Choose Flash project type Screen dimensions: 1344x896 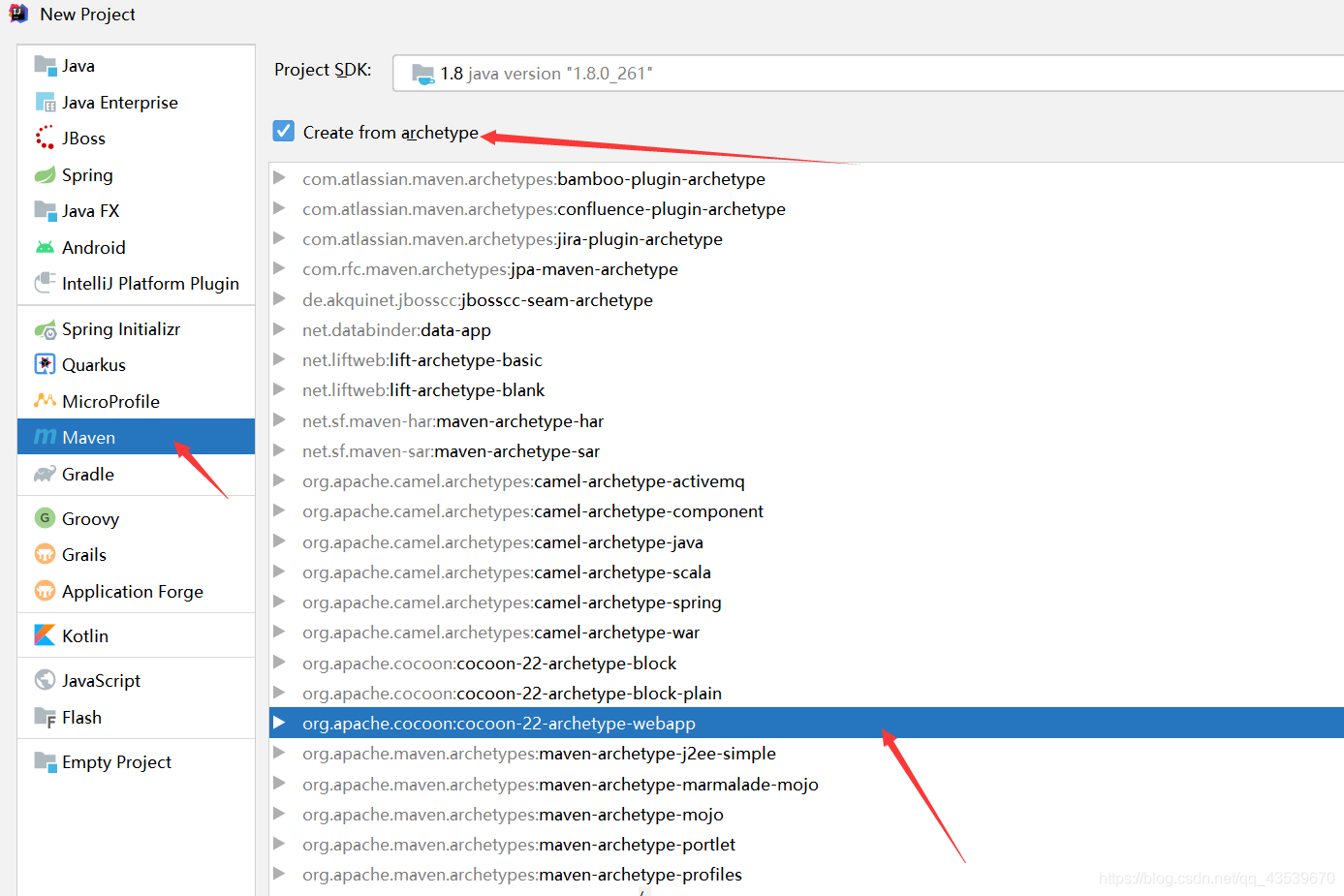[x=136, y=718]
